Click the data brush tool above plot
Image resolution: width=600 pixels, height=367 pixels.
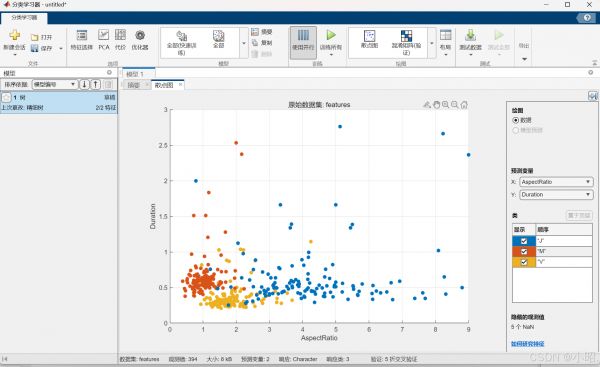(427, 104)
